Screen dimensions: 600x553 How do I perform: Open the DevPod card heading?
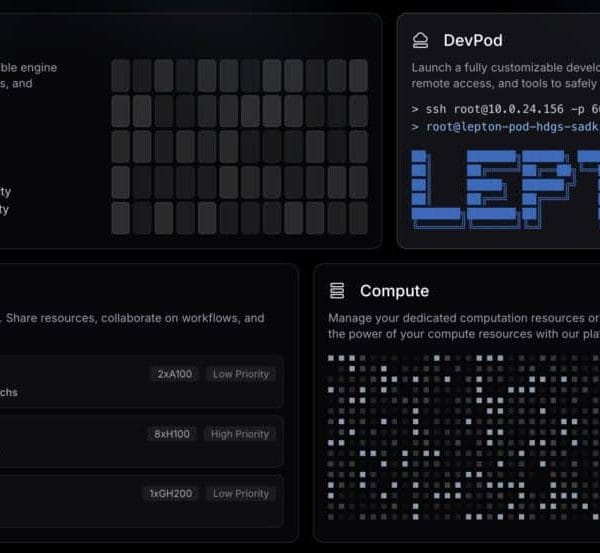coord(473,41)
